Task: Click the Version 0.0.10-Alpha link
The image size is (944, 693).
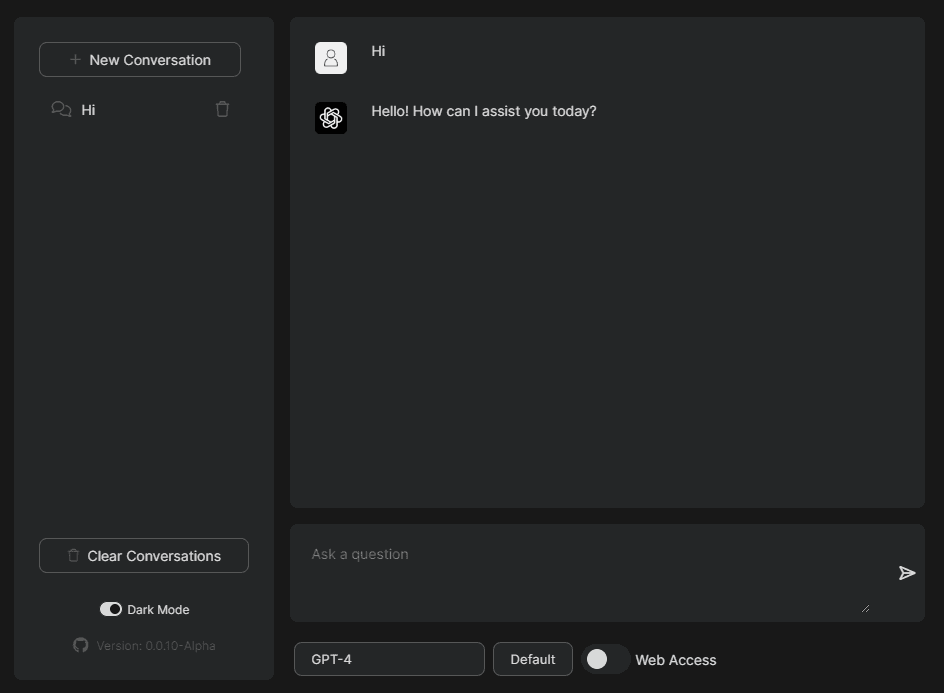Action: [x=155, y=646]
